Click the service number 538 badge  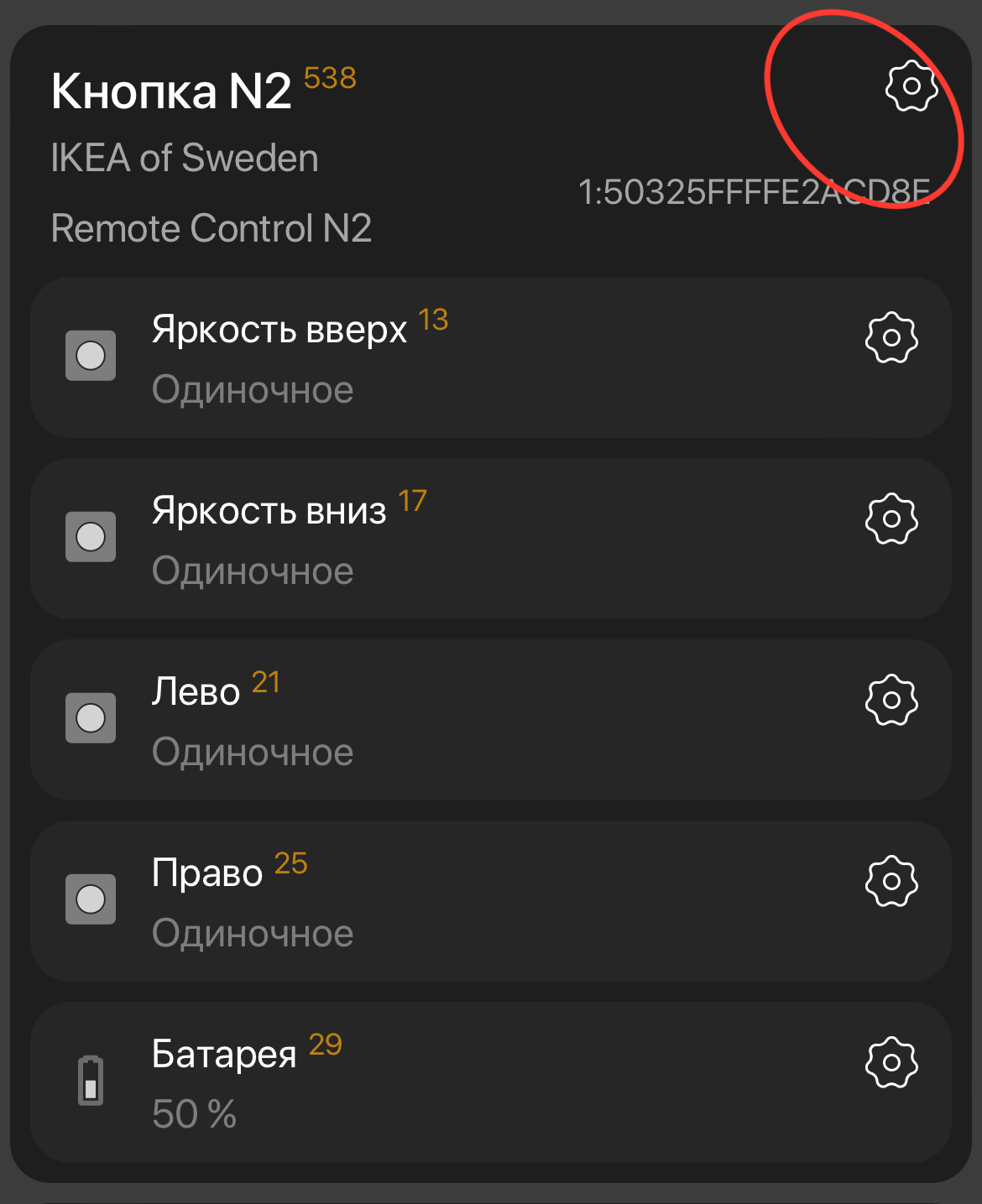click(x=329, y=80)
